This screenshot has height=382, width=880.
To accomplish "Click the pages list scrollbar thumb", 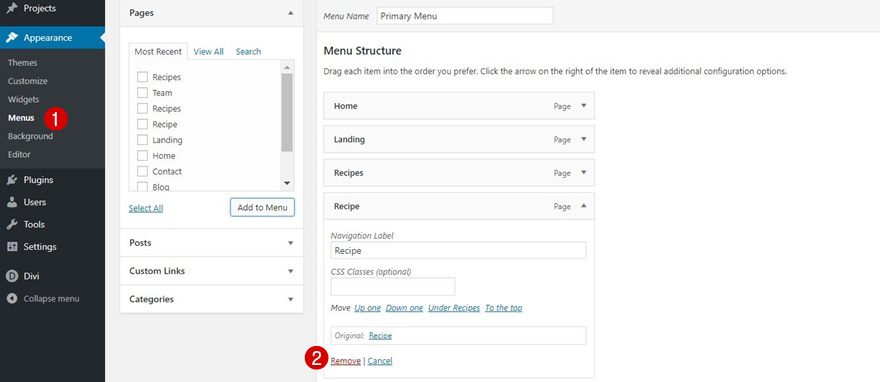I will pos(287,112).
